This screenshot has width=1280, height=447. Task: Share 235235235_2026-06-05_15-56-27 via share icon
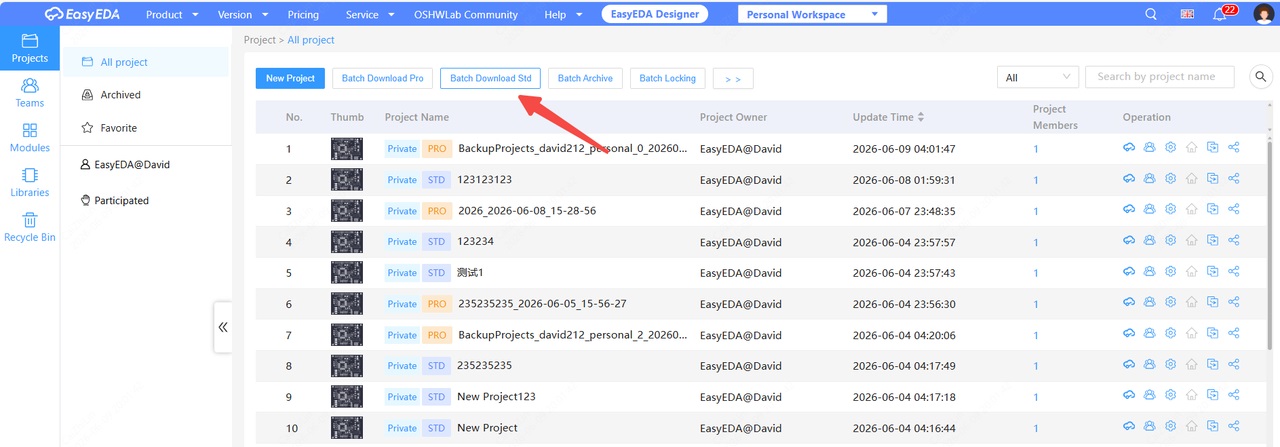[x=1233, y=303]
